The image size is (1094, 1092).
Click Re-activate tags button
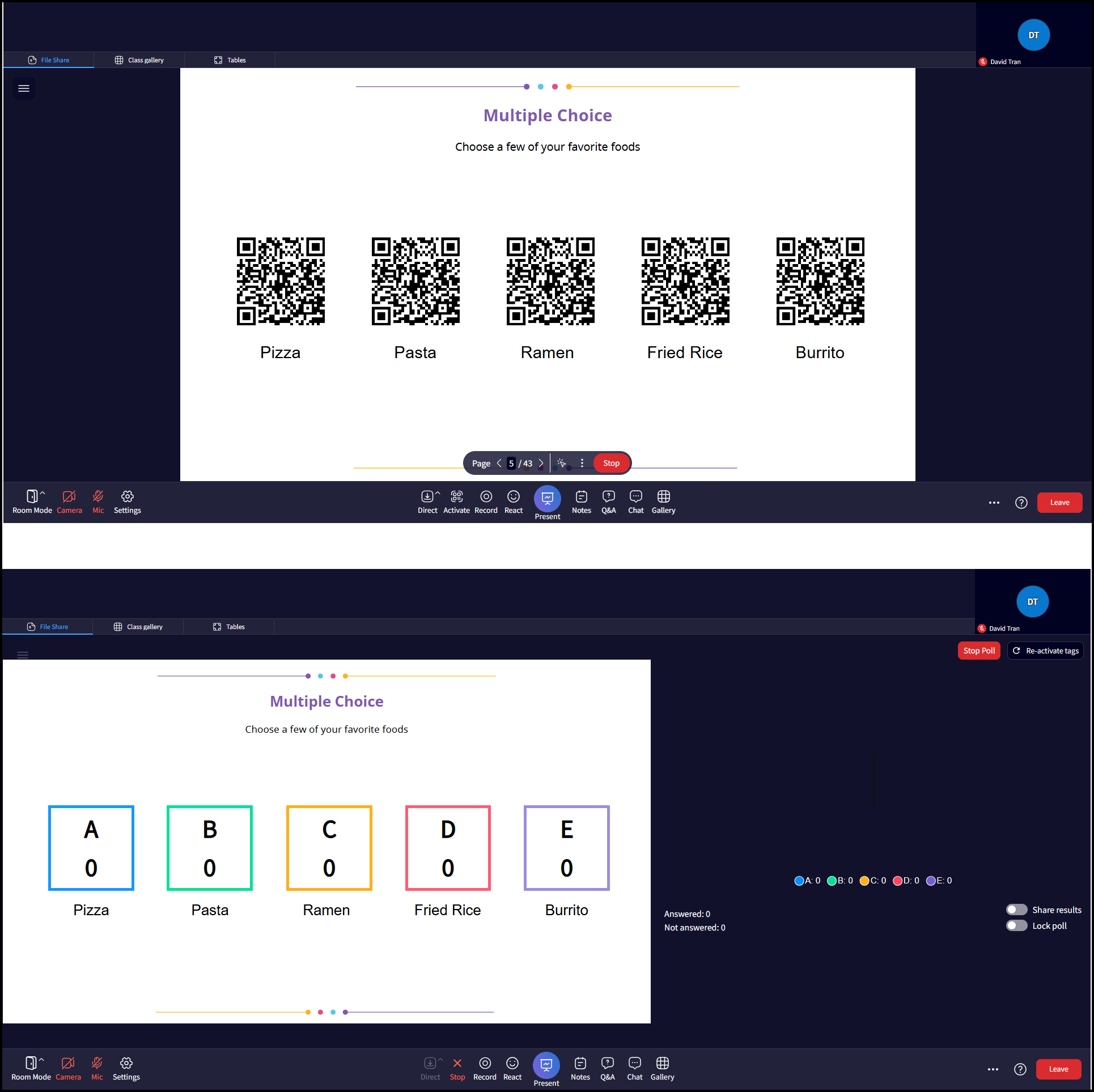point(1046,651)
